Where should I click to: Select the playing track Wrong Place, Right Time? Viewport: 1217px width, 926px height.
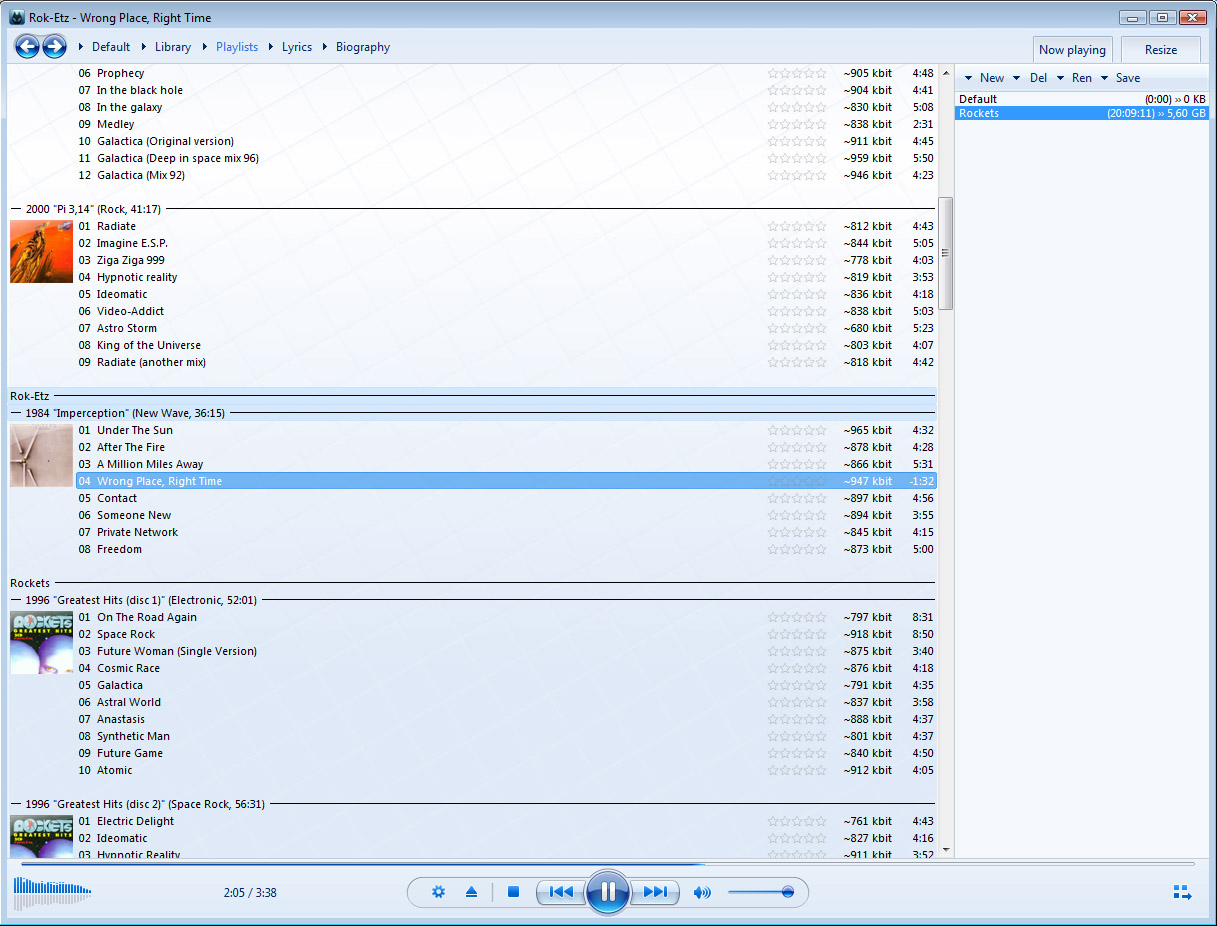[506, 481]
